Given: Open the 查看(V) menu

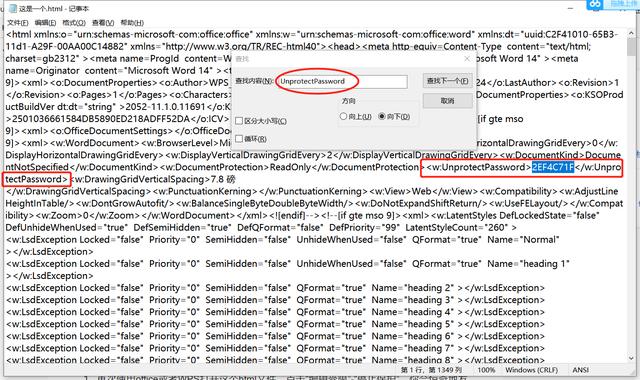Looking at the screenshot, I should tap(103, 22).
